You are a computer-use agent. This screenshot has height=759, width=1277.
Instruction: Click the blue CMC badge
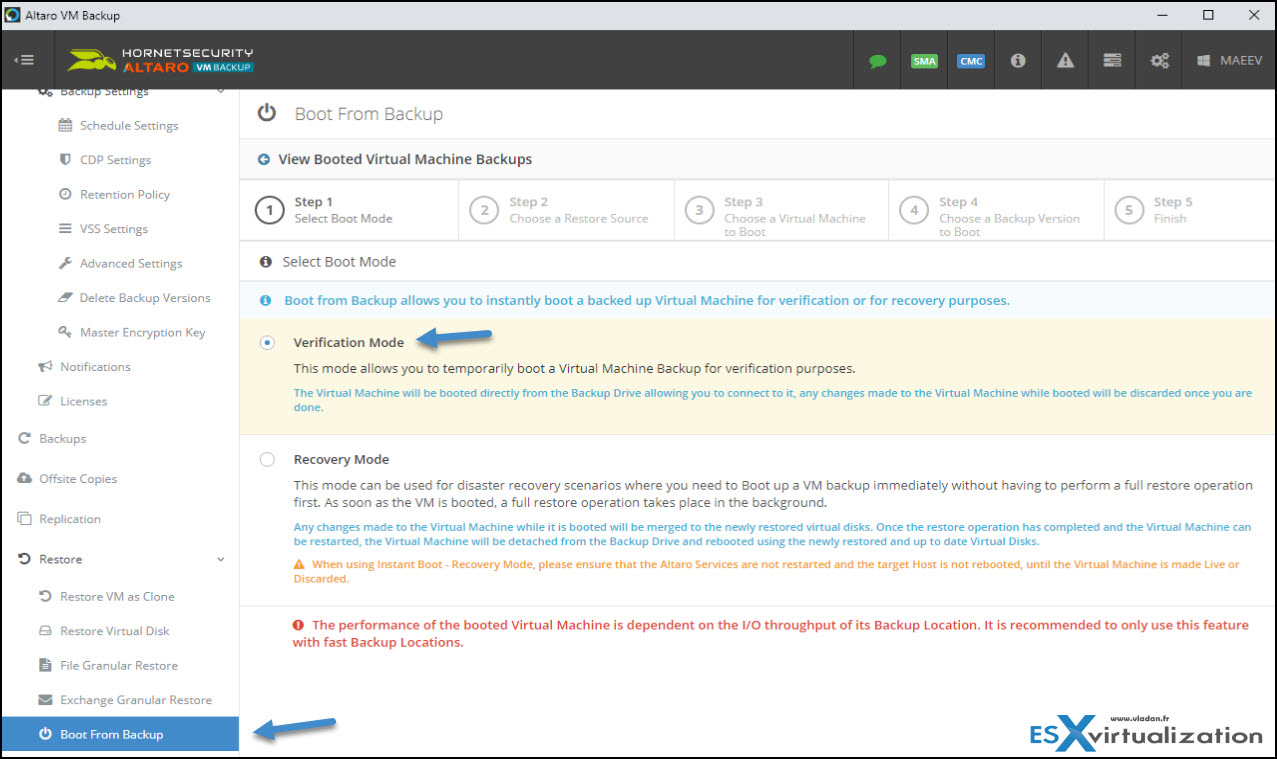pos(971,61)
